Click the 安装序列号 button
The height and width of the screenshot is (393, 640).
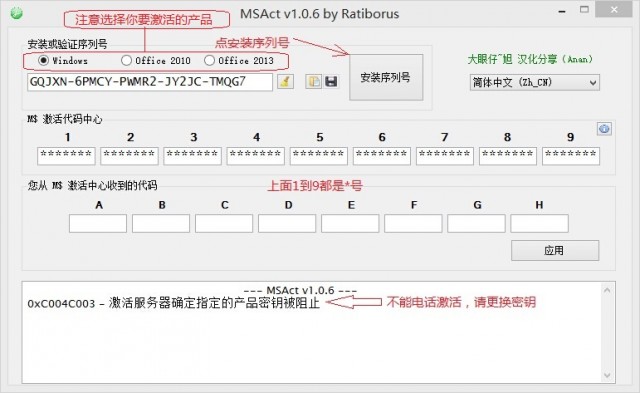(x=386, y=77)
